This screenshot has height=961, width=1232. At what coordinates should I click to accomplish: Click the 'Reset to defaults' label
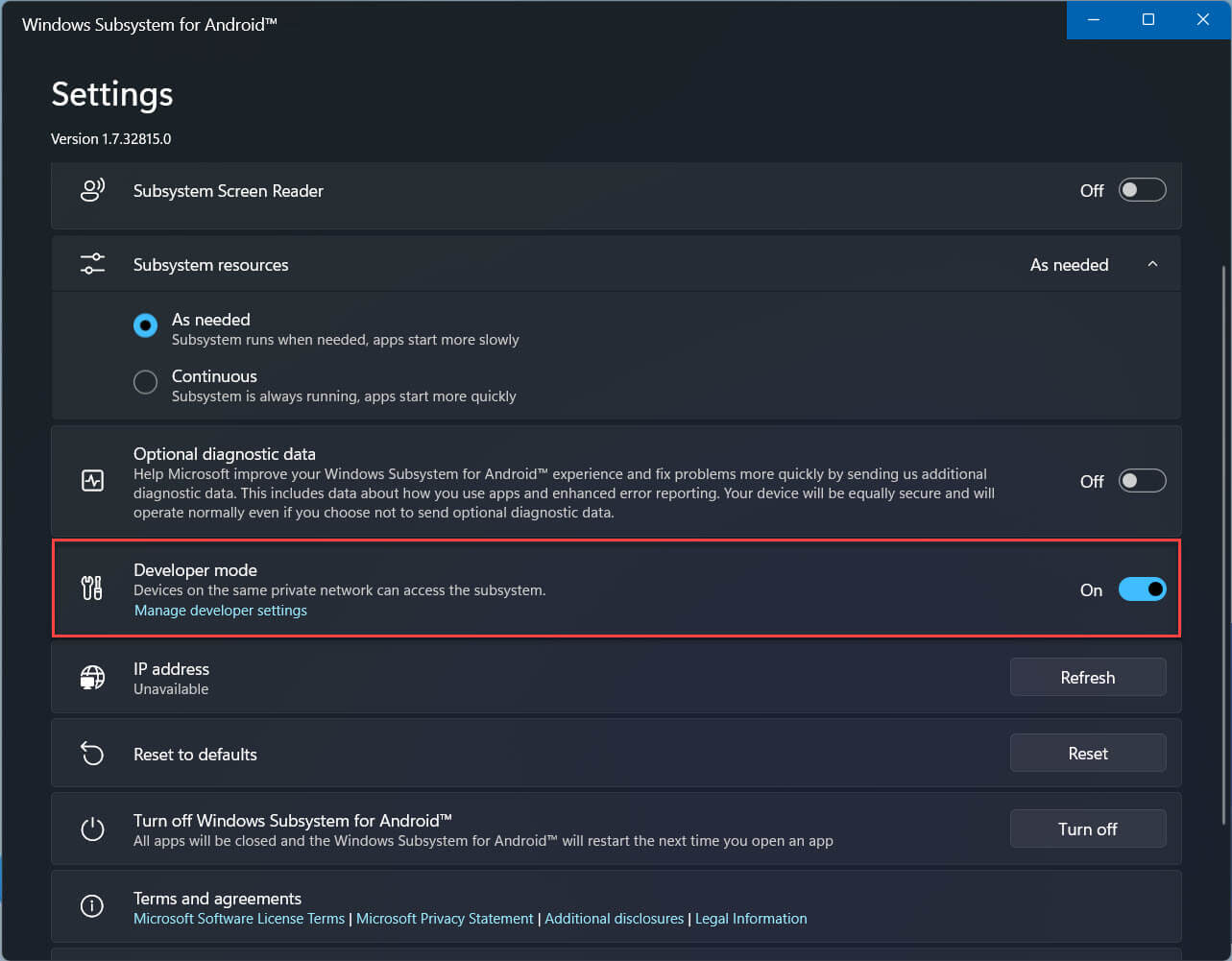[195, 755]
